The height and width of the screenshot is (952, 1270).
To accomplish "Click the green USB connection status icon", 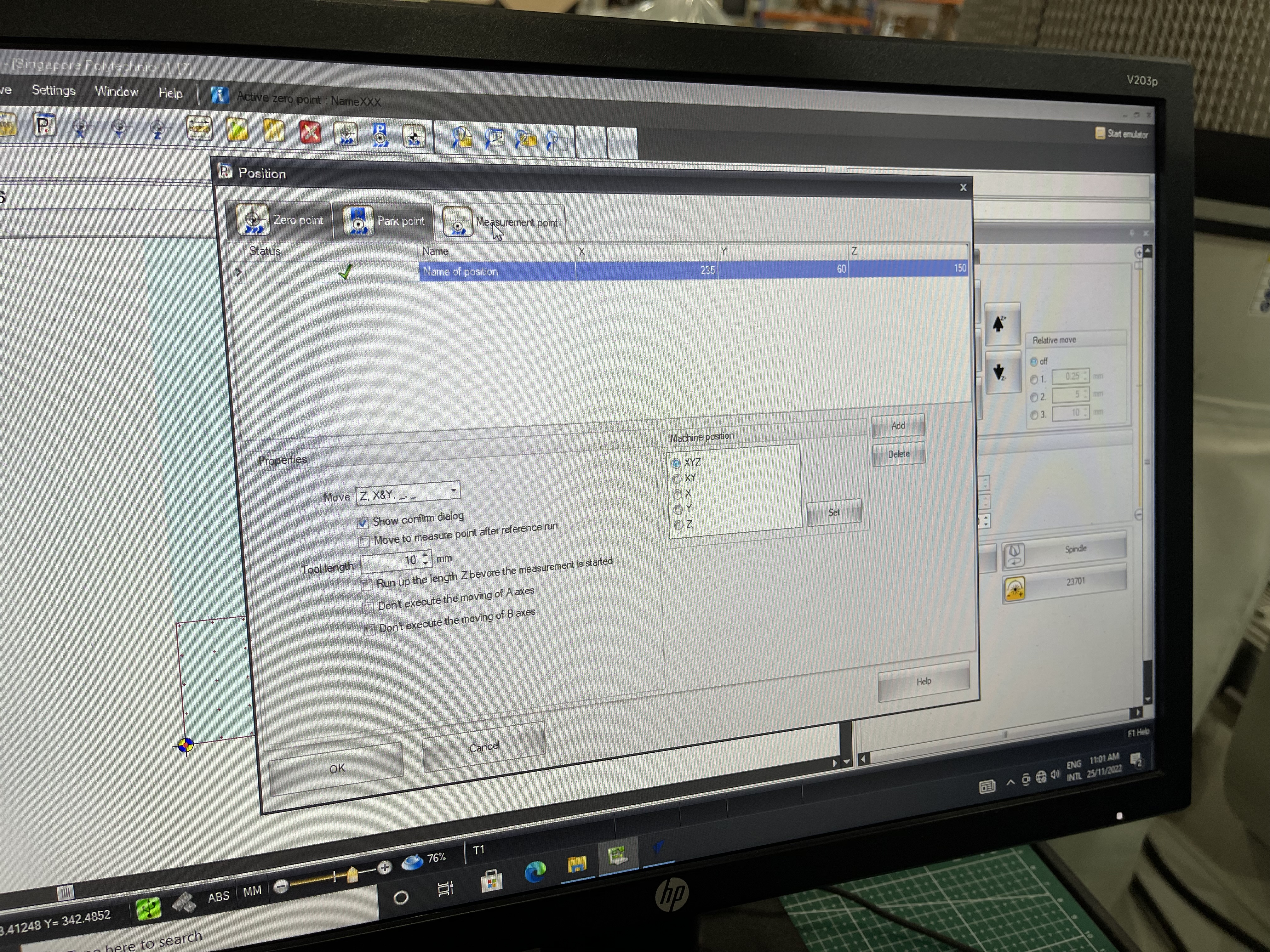I will pos(148,908).
